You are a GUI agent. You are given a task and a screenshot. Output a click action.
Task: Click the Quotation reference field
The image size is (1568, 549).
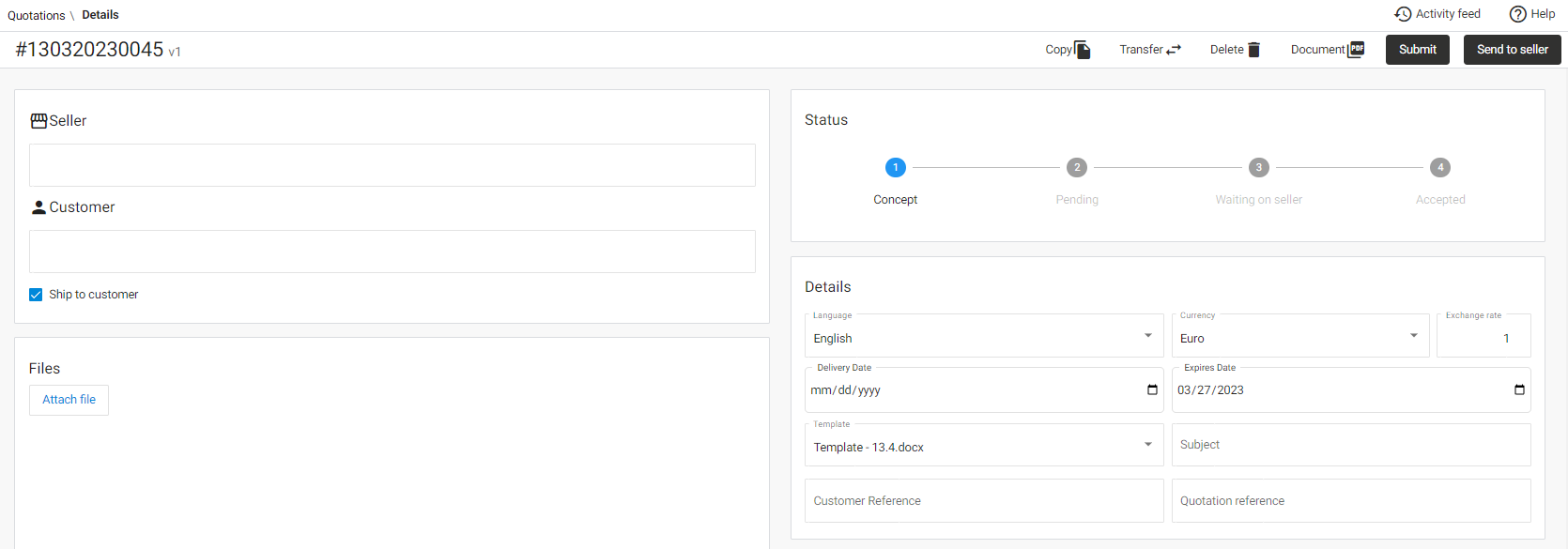coord(1351,501)
